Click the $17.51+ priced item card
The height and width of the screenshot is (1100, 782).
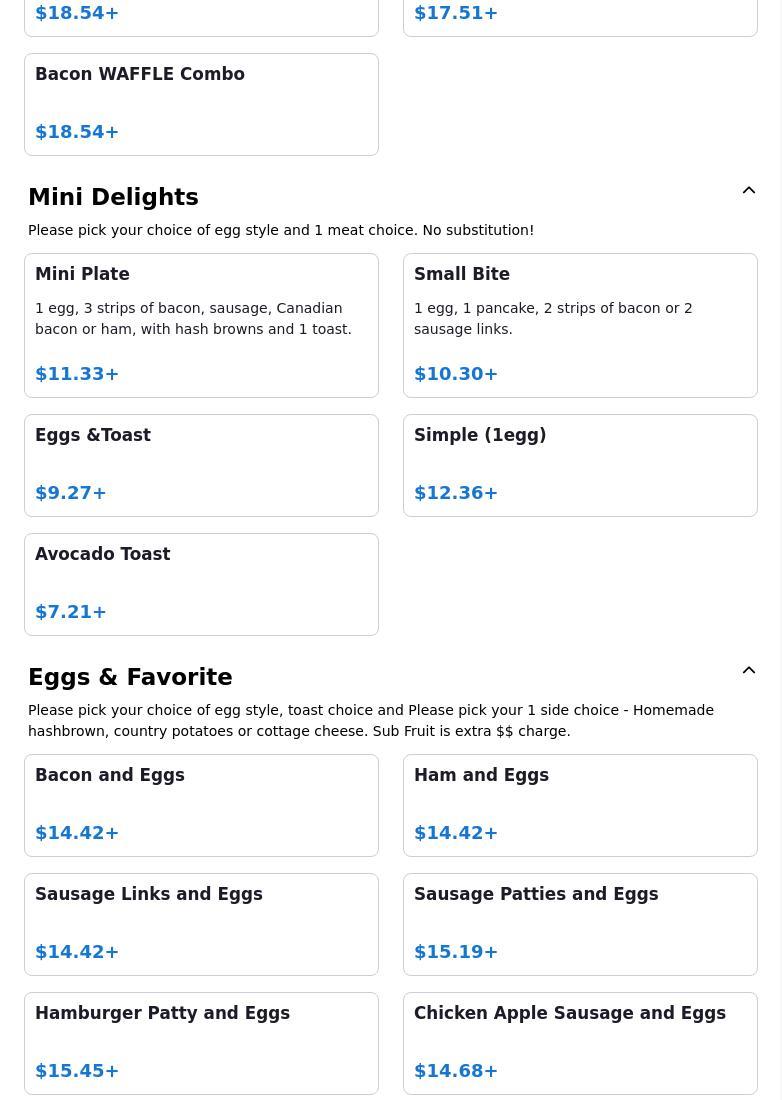(x=580, y=15)
